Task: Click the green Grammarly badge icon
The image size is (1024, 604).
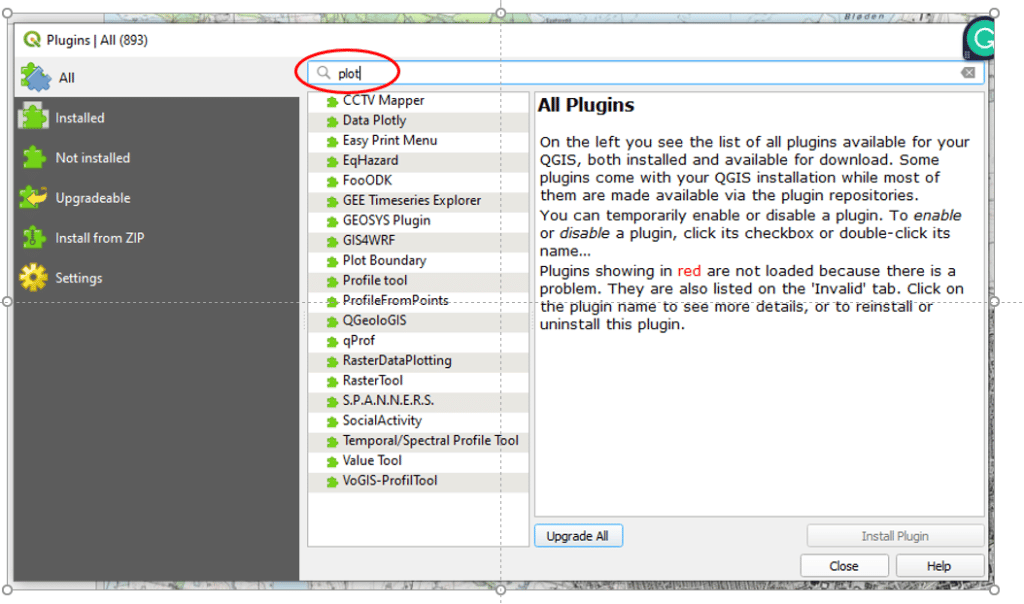Action: (x=980, y=39)
